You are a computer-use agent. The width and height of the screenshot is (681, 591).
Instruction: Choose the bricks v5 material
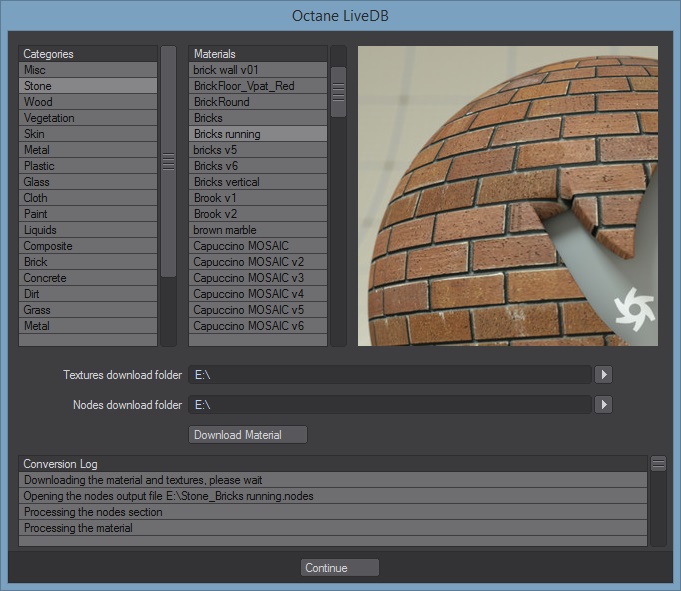point(258,150)
